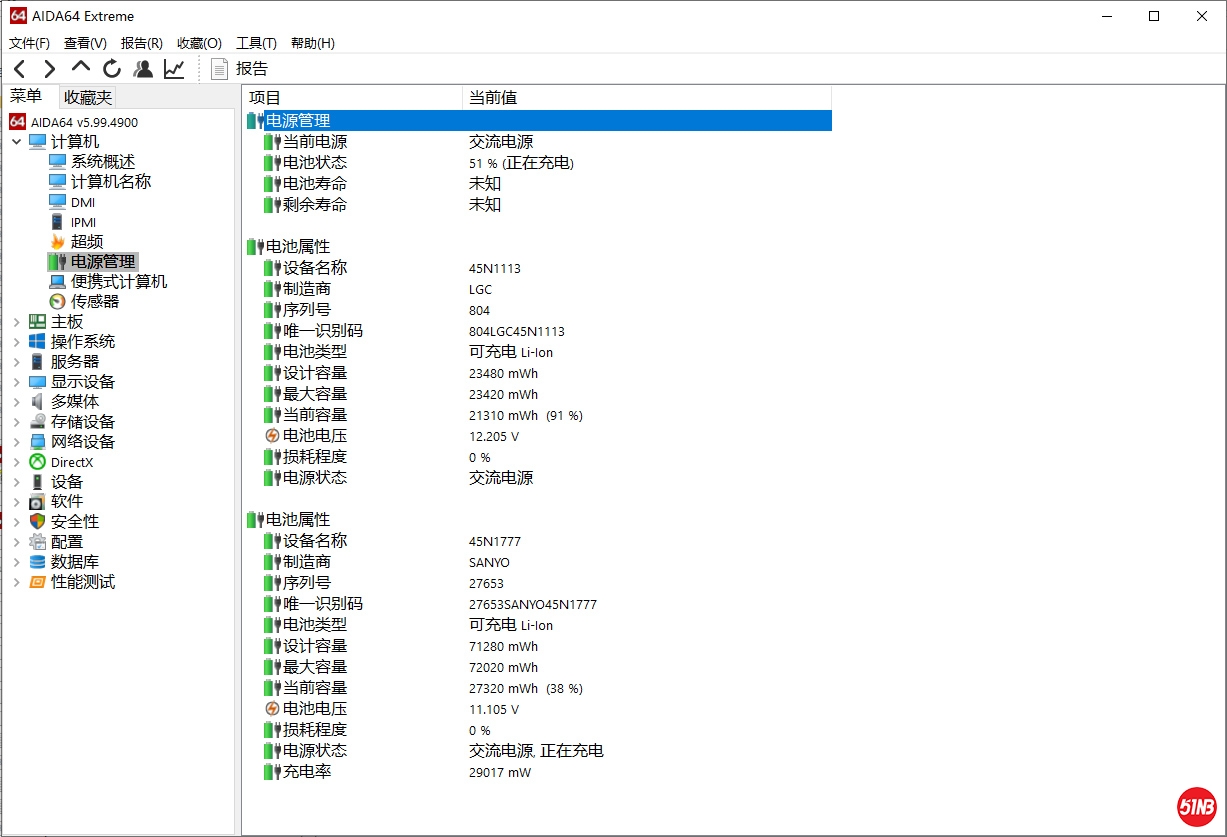Expand the 主板 tree node
This screenshot has width=1227, height=837.
point(16,322)
